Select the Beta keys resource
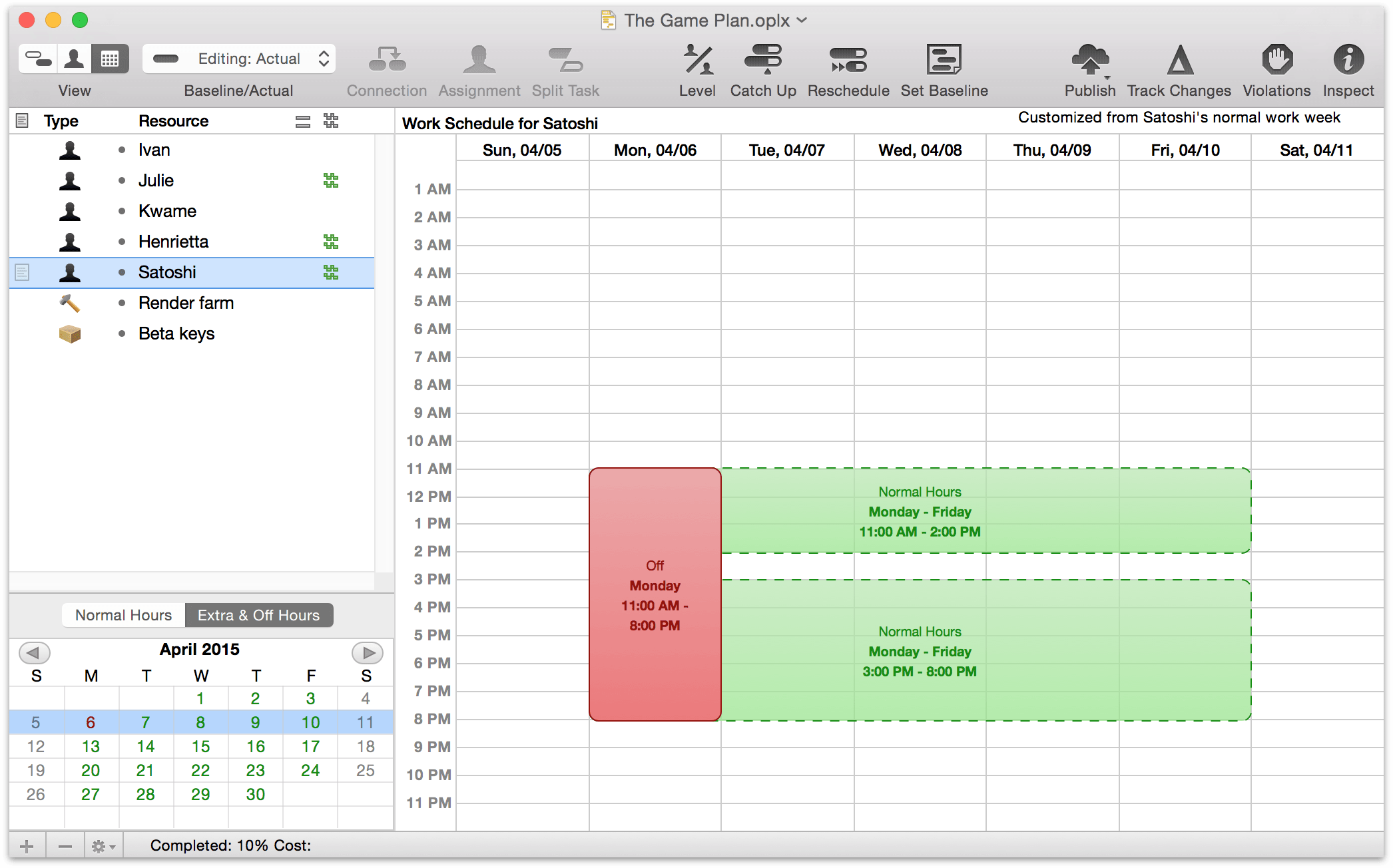The width and height of the screenshot is (1393, 868). click(x=192, y=333)
